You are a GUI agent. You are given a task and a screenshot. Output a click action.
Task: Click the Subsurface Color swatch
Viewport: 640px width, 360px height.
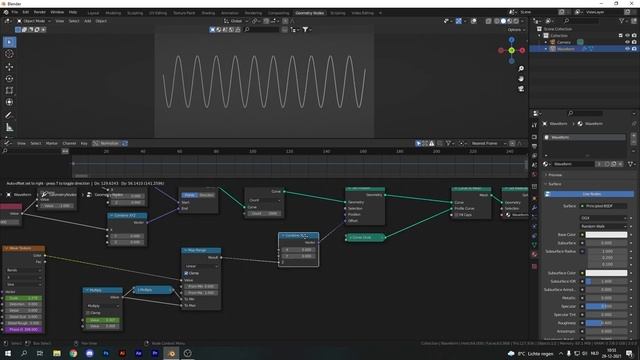606,273
